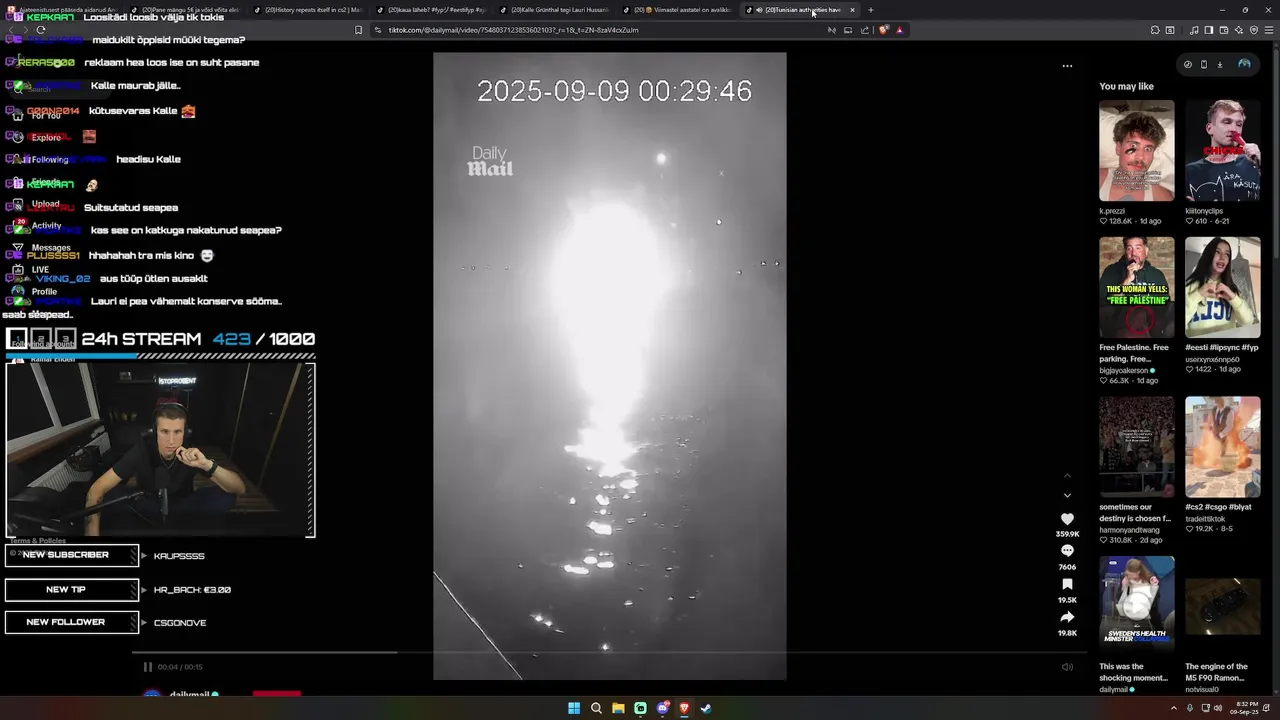Viewport: 1280px width, 720px height.
Task: Show hidden system tray icons chevron
Action: (x=1174, y=708)
